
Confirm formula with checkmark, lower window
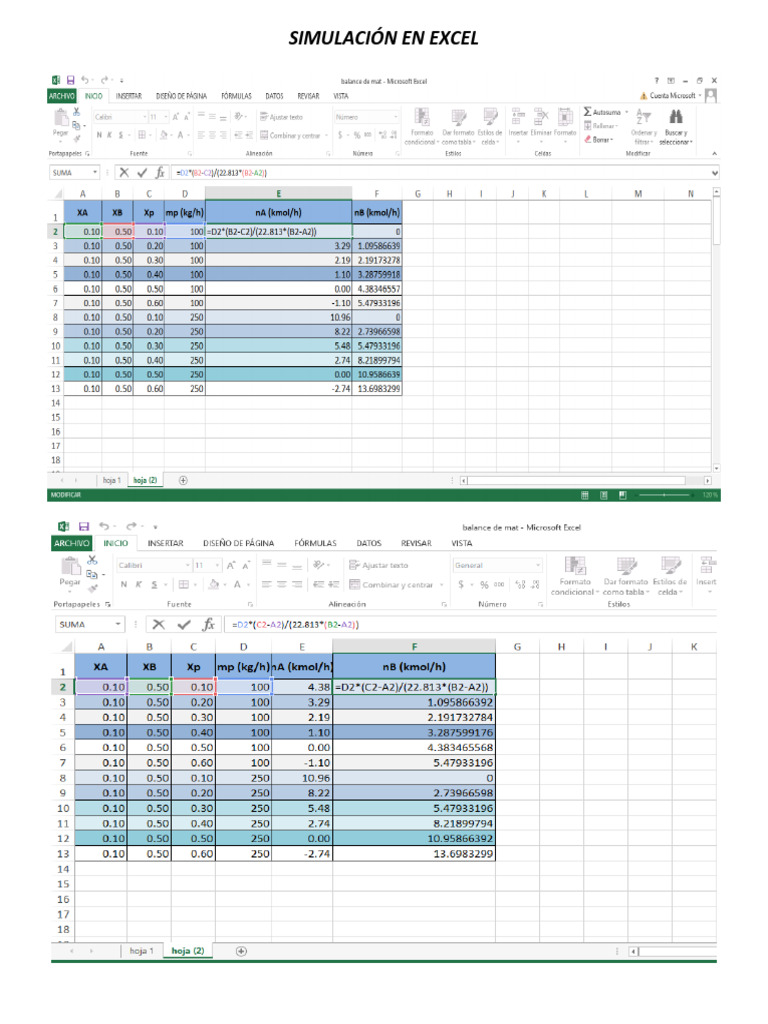184,624
